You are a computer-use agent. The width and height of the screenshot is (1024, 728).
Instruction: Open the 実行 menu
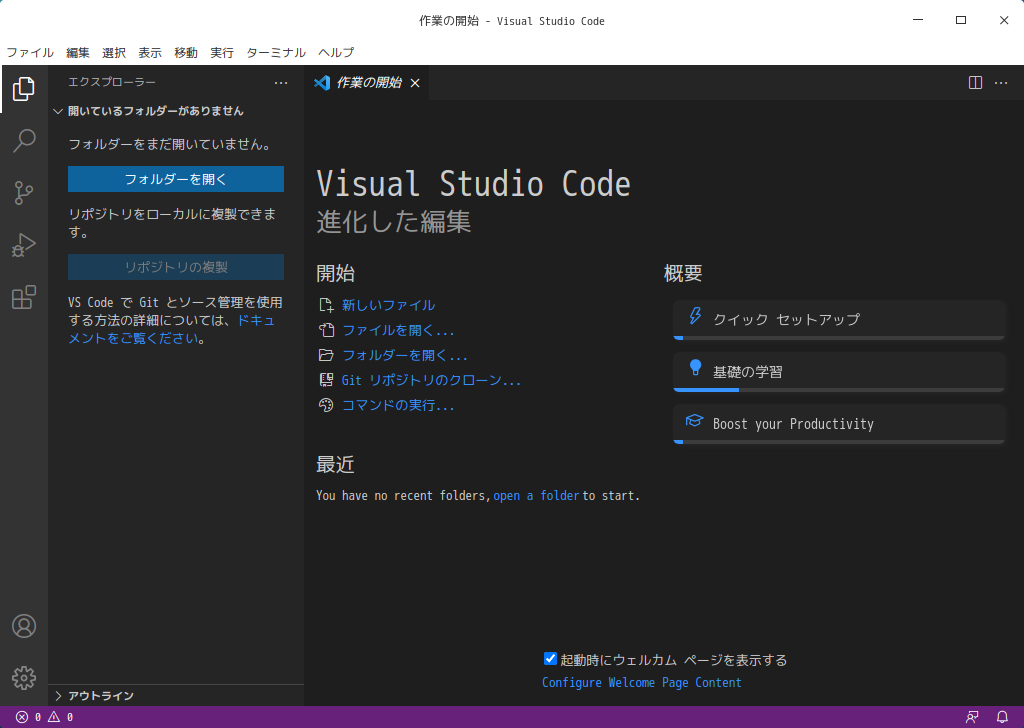click(221, 53)
